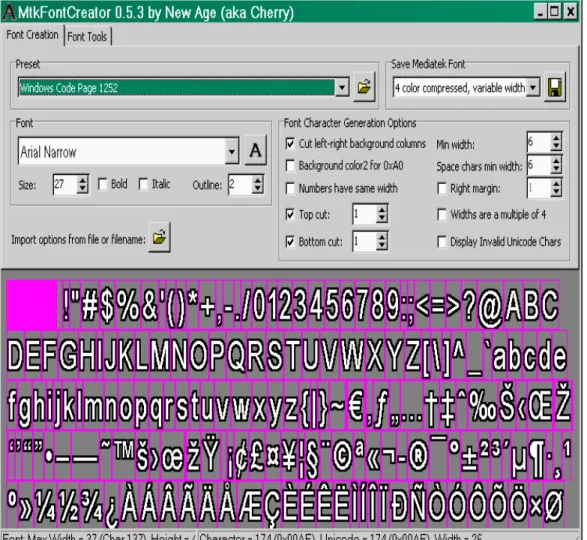Open the Save Mediatek Font format dropdown
587x540 pixels.
click(x=533, y=88)
